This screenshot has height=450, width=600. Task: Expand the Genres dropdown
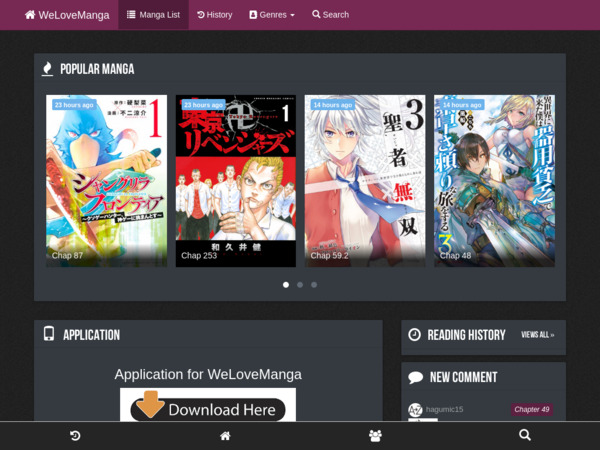[x=272, y=15]
